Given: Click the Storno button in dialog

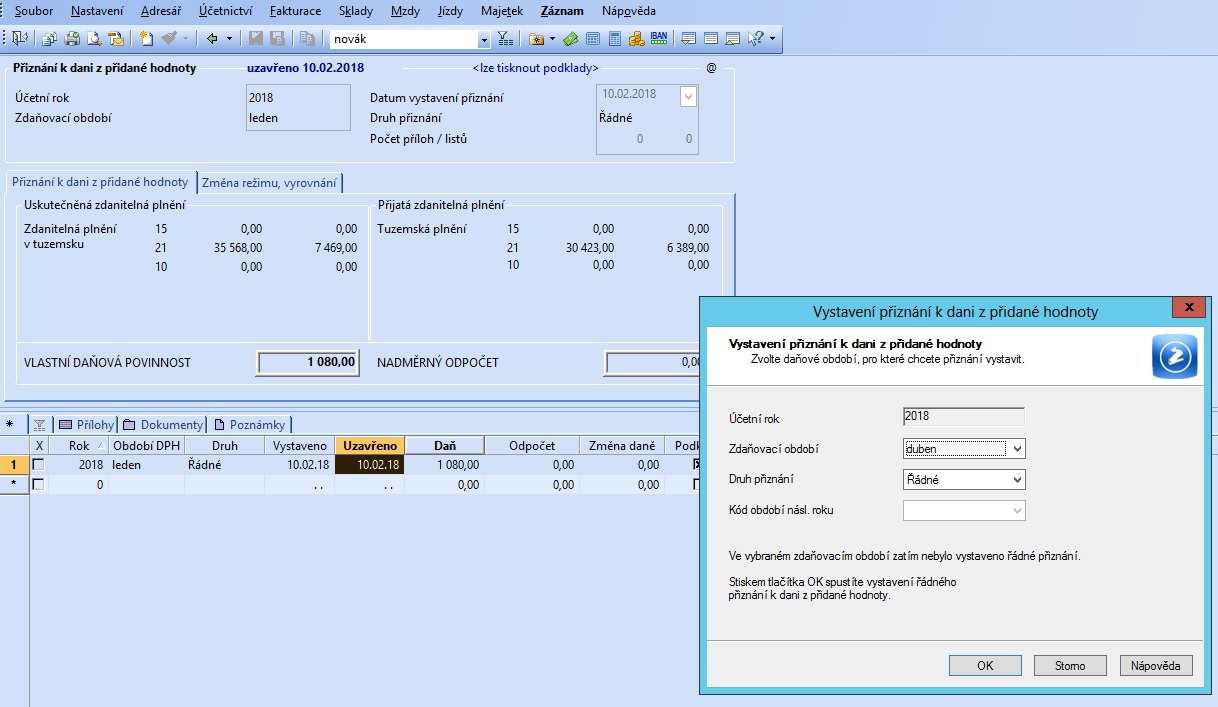Looking at the screenshot, I should click(x=1070, y=666).
